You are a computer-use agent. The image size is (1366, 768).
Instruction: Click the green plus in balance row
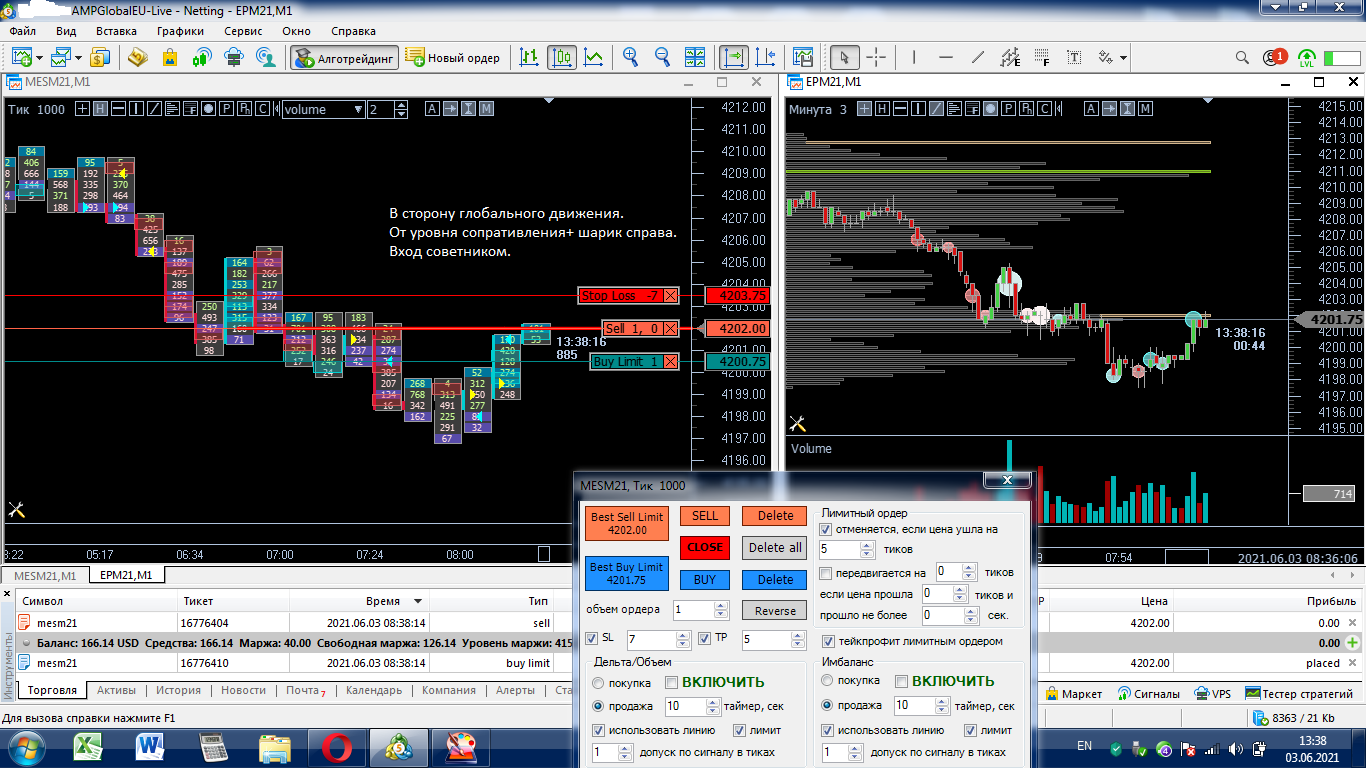[1353, 643]
